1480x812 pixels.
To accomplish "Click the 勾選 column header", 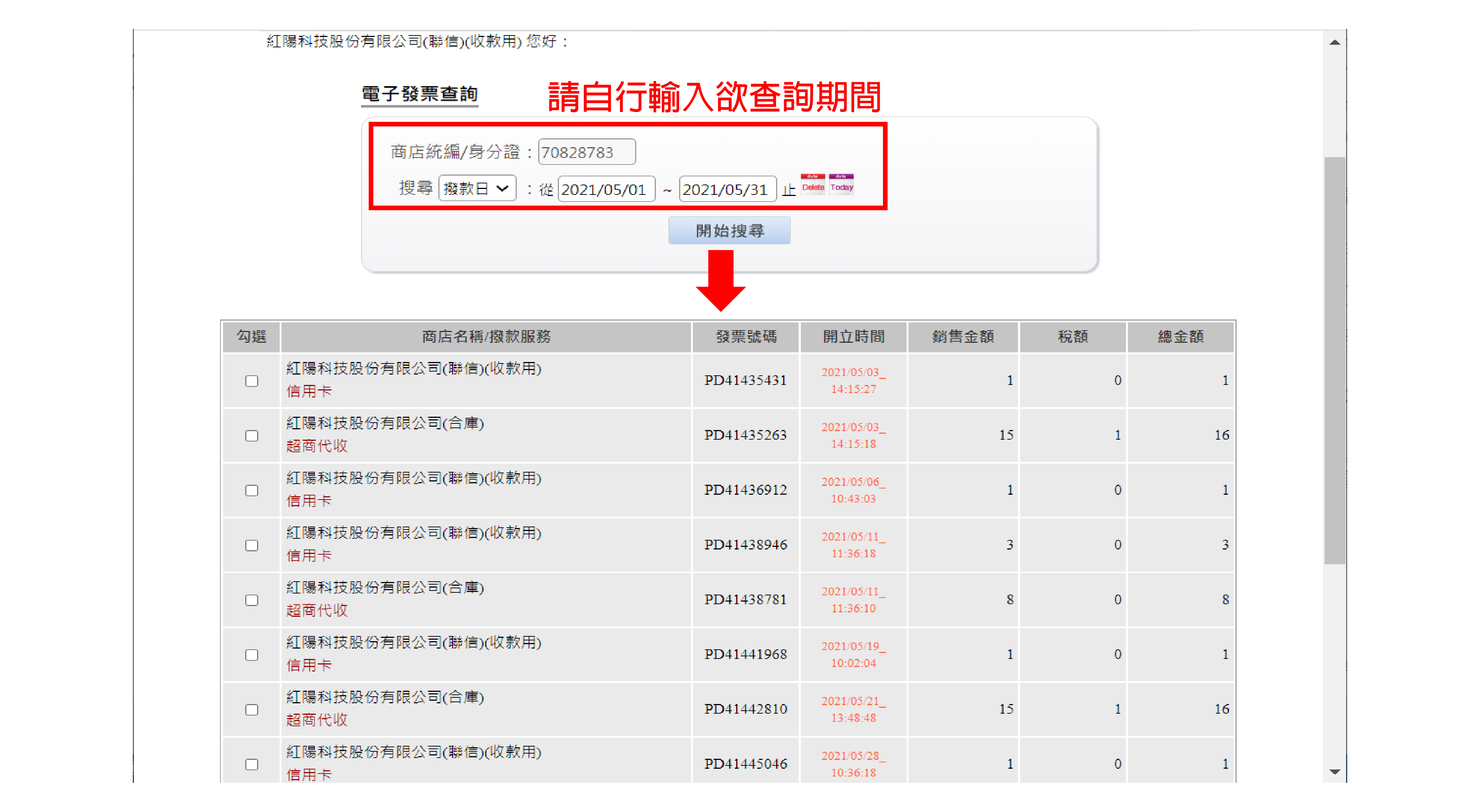I will pos(252,336).
